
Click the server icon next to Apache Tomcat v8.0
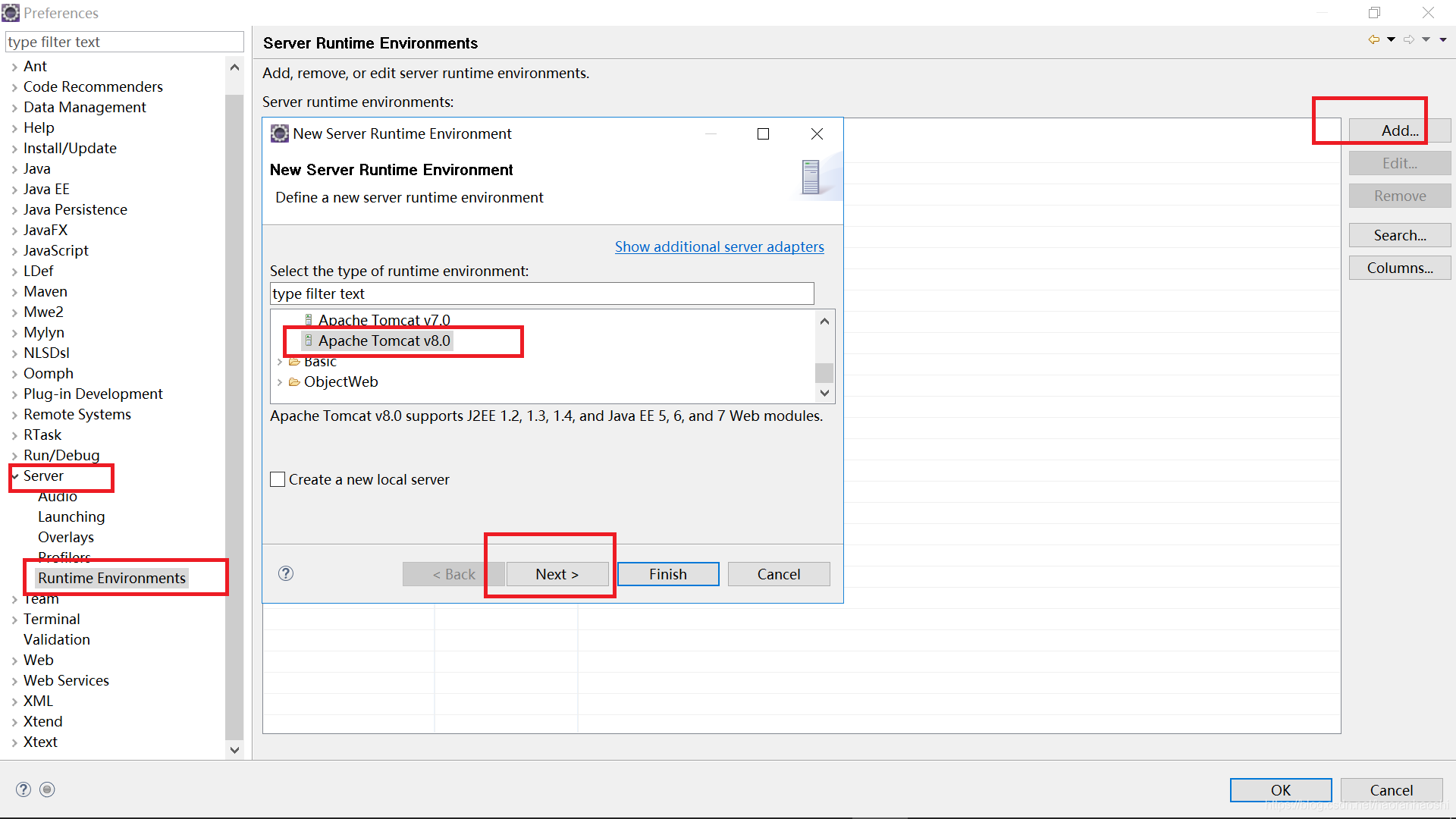pyautogui.click(x=309, y=340)
